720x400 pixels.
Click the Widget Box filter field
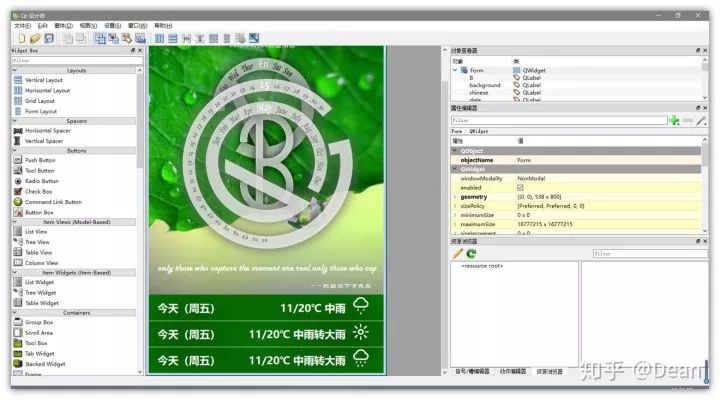77,61
